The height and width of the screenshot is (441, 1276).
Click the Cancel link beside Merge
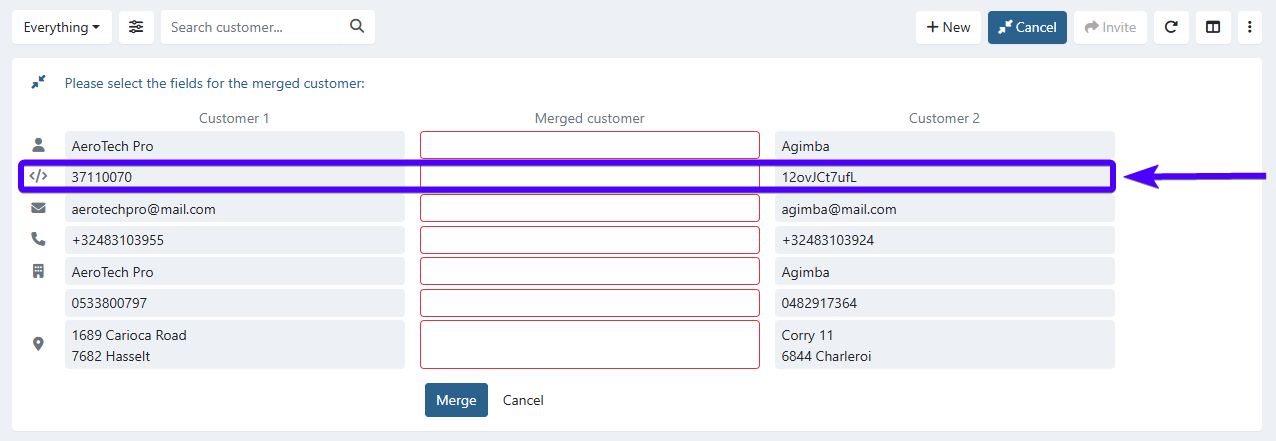point(523,400)
